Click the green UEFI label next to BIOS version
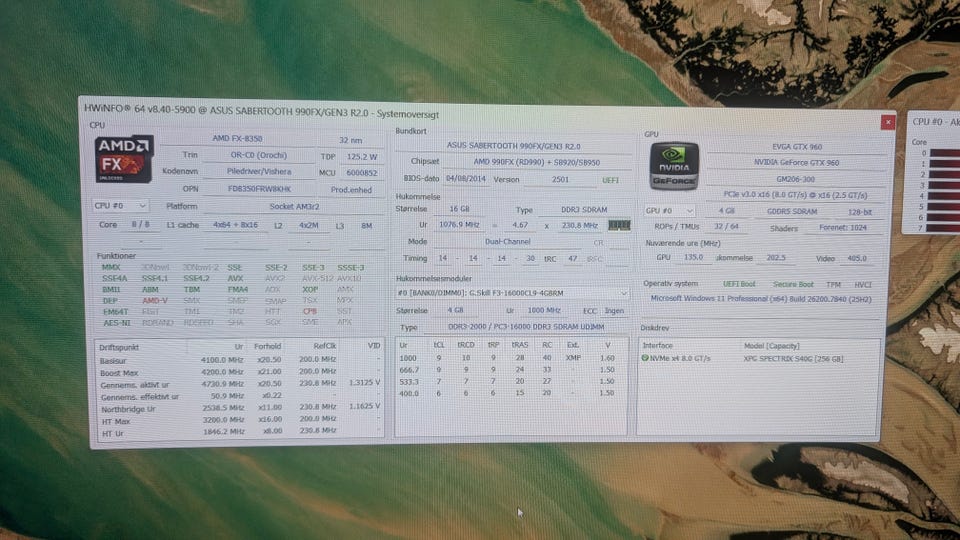This screenshot has height=540, width=960. click(610, 181)
